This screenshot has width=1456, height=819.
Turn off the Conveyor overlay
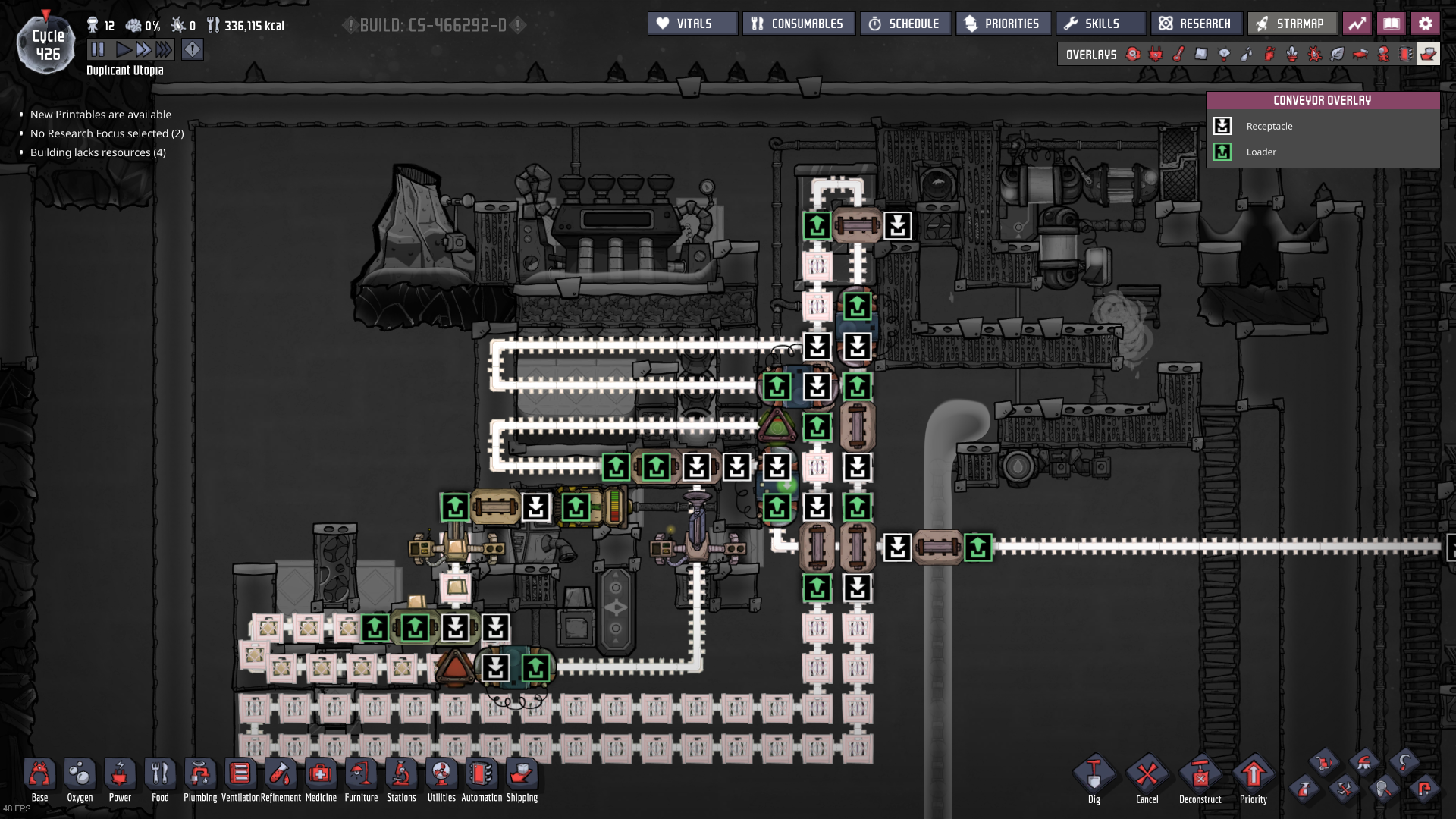1428,54
